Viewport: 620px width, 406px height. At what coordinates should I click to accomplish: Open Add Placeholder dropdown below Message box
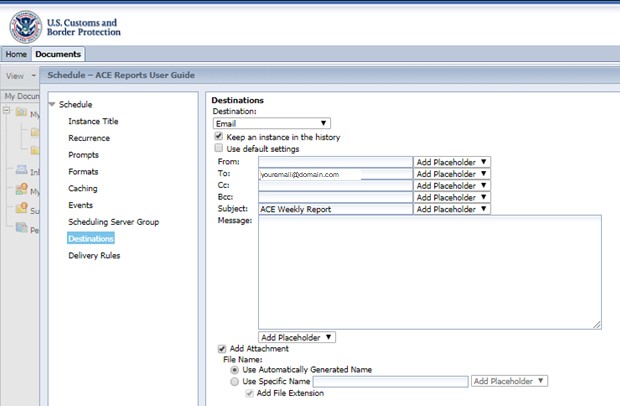pos(297,337)
